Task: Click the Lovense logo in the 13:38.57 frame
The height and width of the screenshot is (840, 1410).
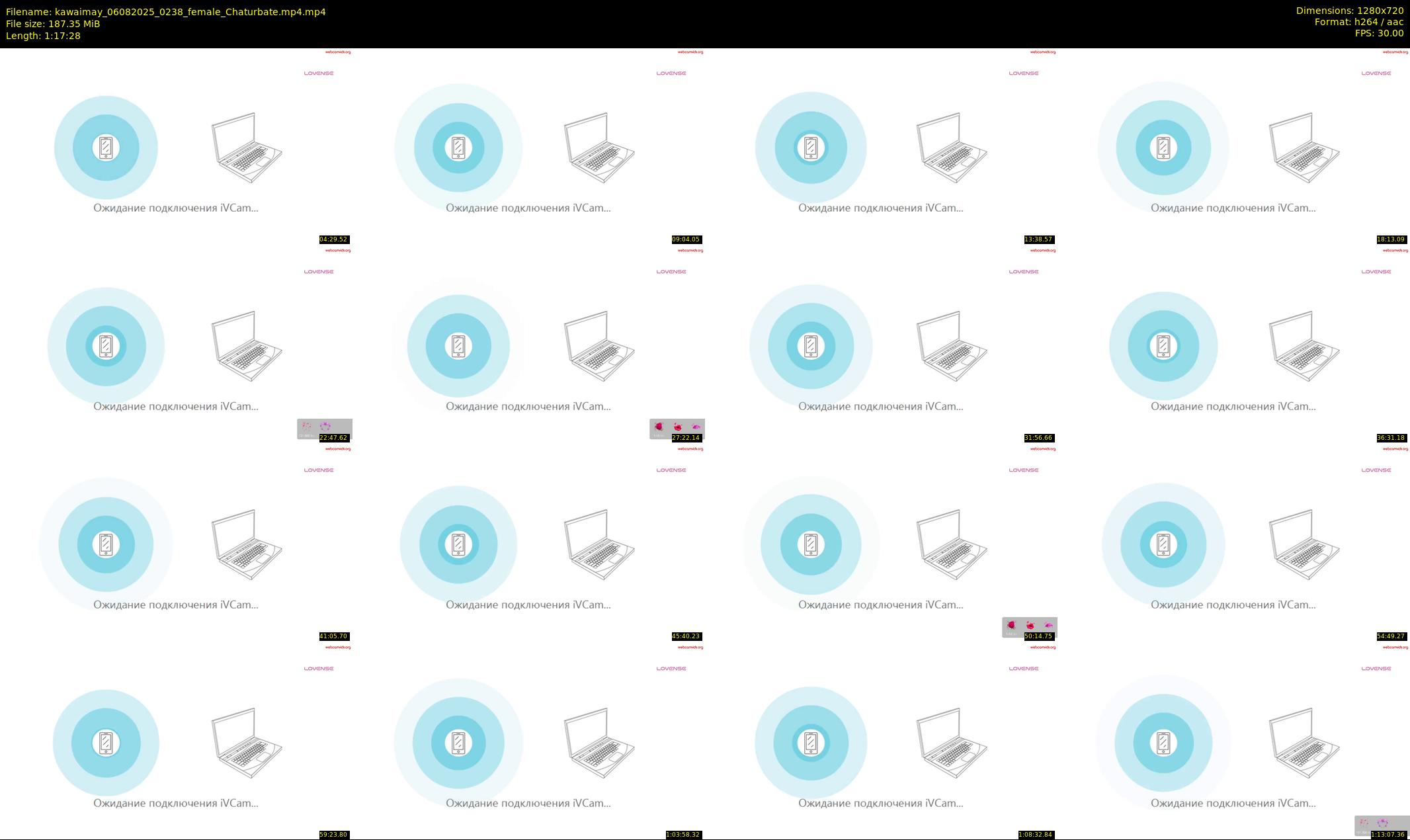Action: coord(1024,73)
